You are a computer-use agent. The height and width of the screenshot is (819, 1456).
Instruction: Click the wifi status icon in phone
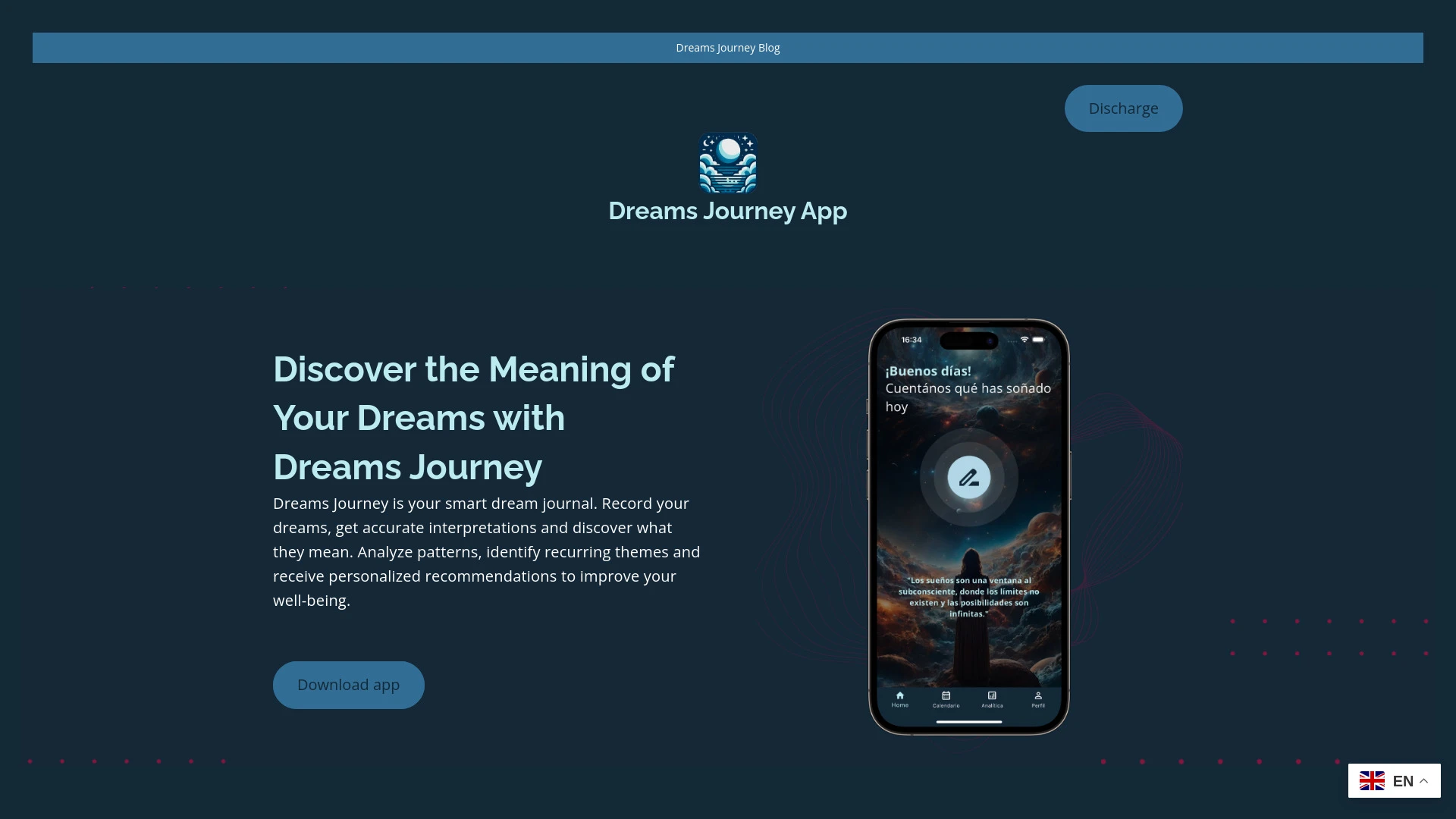point(1024,338)
